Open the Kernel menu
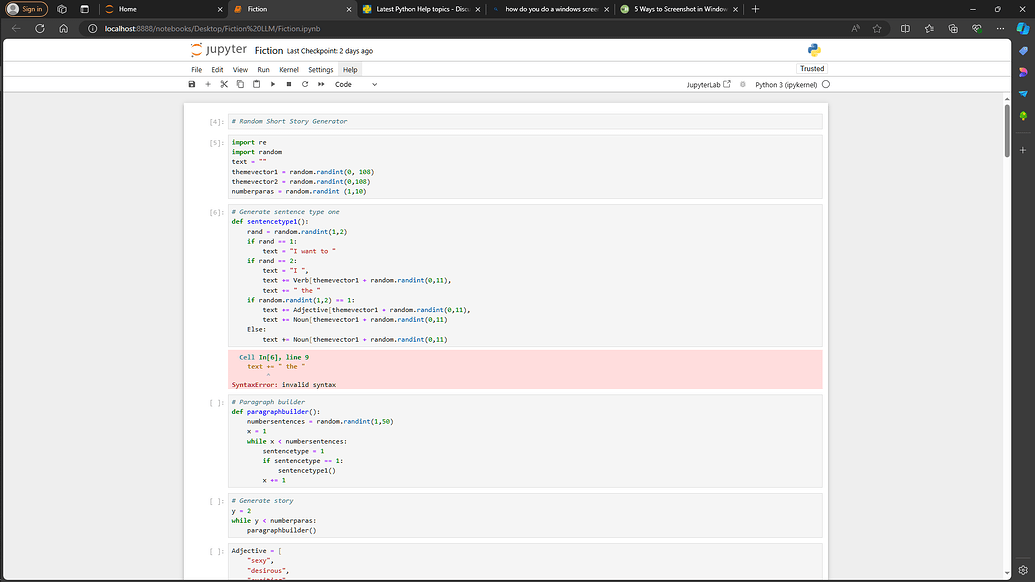The height and width of the screenshot is (582, 1035). pos(288,69)
